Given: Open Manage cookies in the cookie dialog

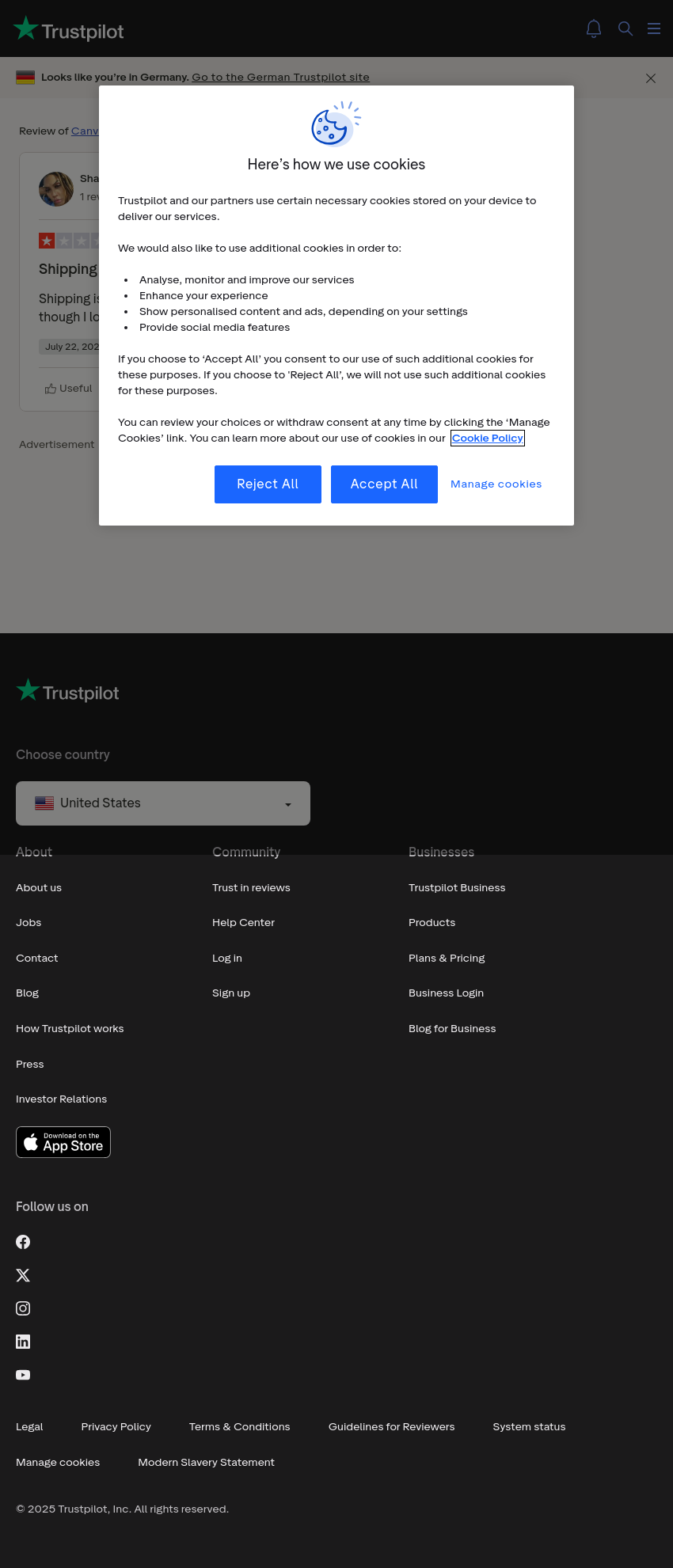Looking at the screenshot, I should (496, 484).
